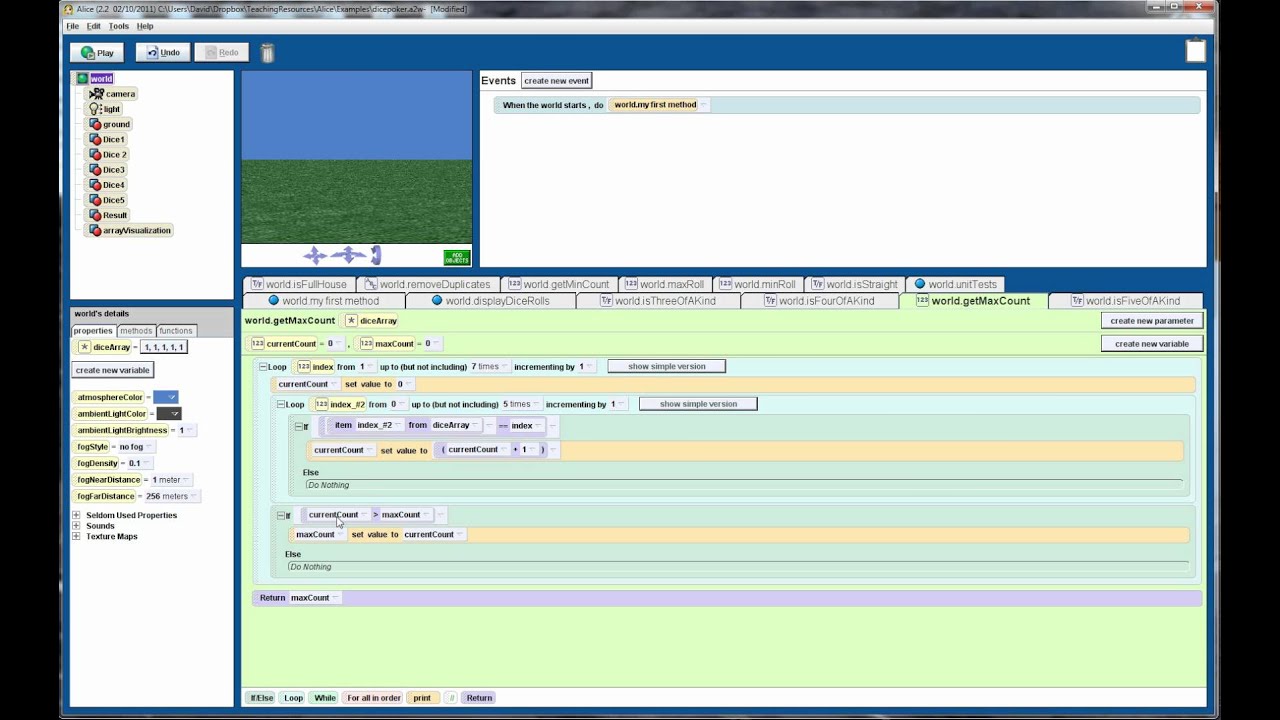Click the star icon beside diceArray parameter
This screenshot has width=1280, height=720.
click(351, 321)
